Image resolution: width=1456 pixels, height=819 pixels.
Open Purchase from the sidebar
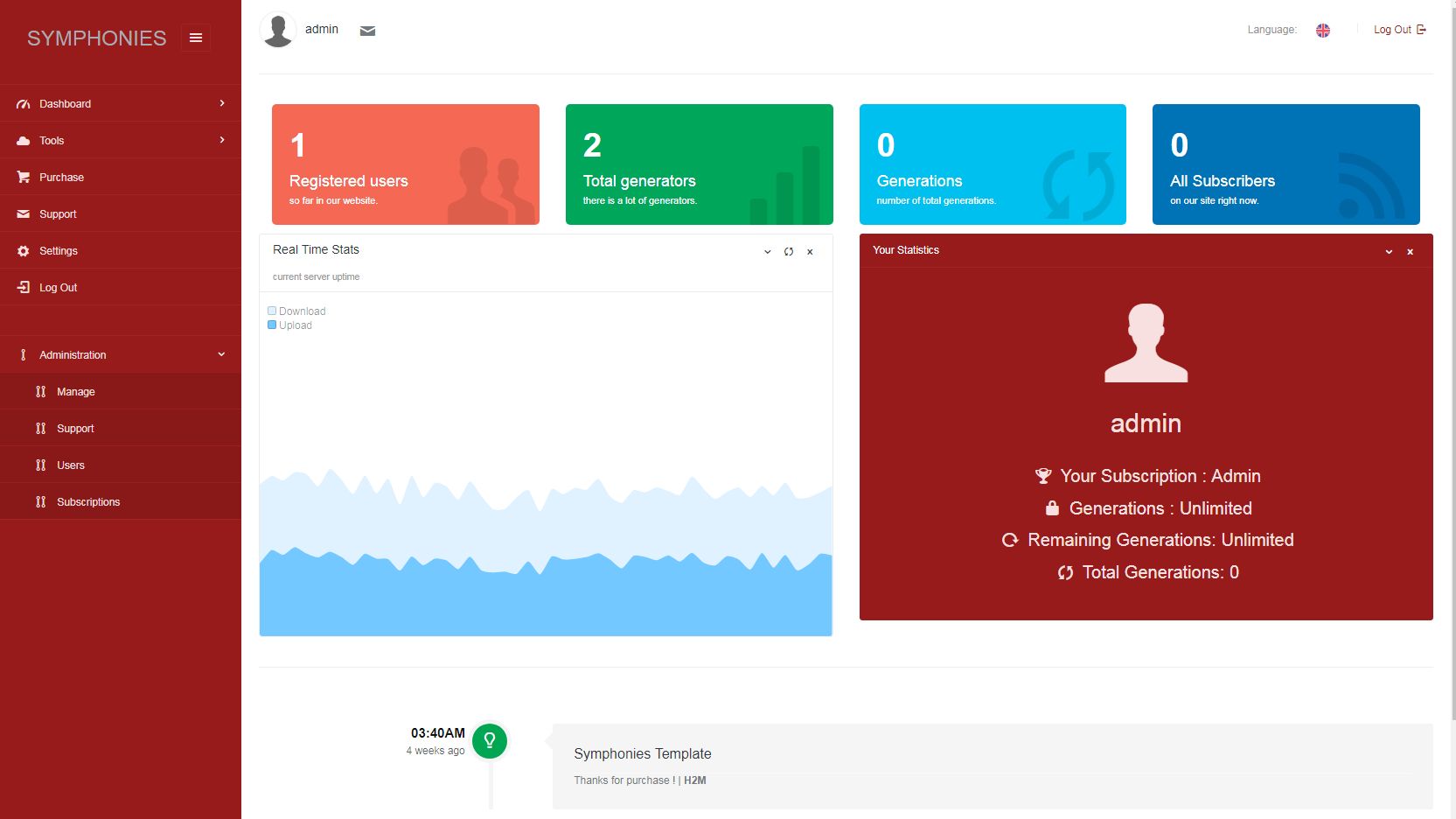coord(61,178)
